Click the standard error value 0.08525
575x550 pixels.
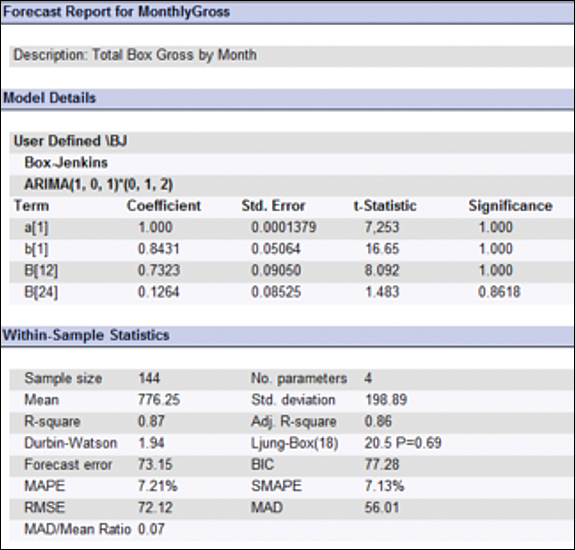[x=276, y=292]
